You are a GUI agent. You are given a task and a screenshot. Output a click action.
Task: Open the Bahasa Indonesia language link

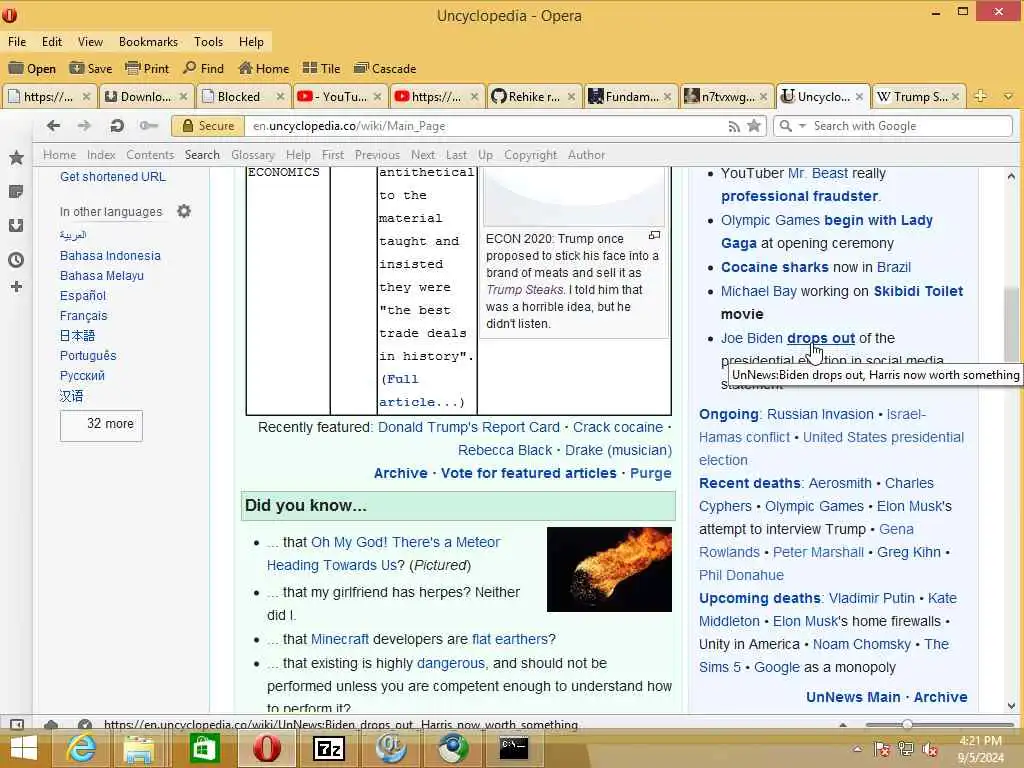tap(110, 255)
